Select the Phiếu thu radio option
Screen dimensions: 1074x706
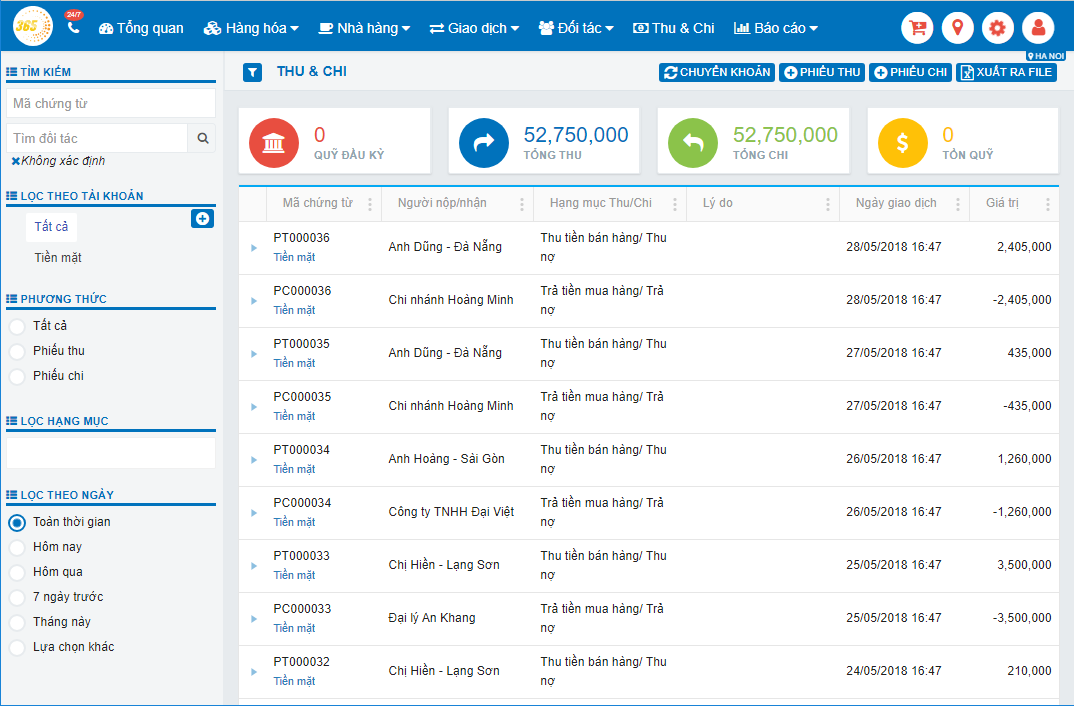(17, 351)
